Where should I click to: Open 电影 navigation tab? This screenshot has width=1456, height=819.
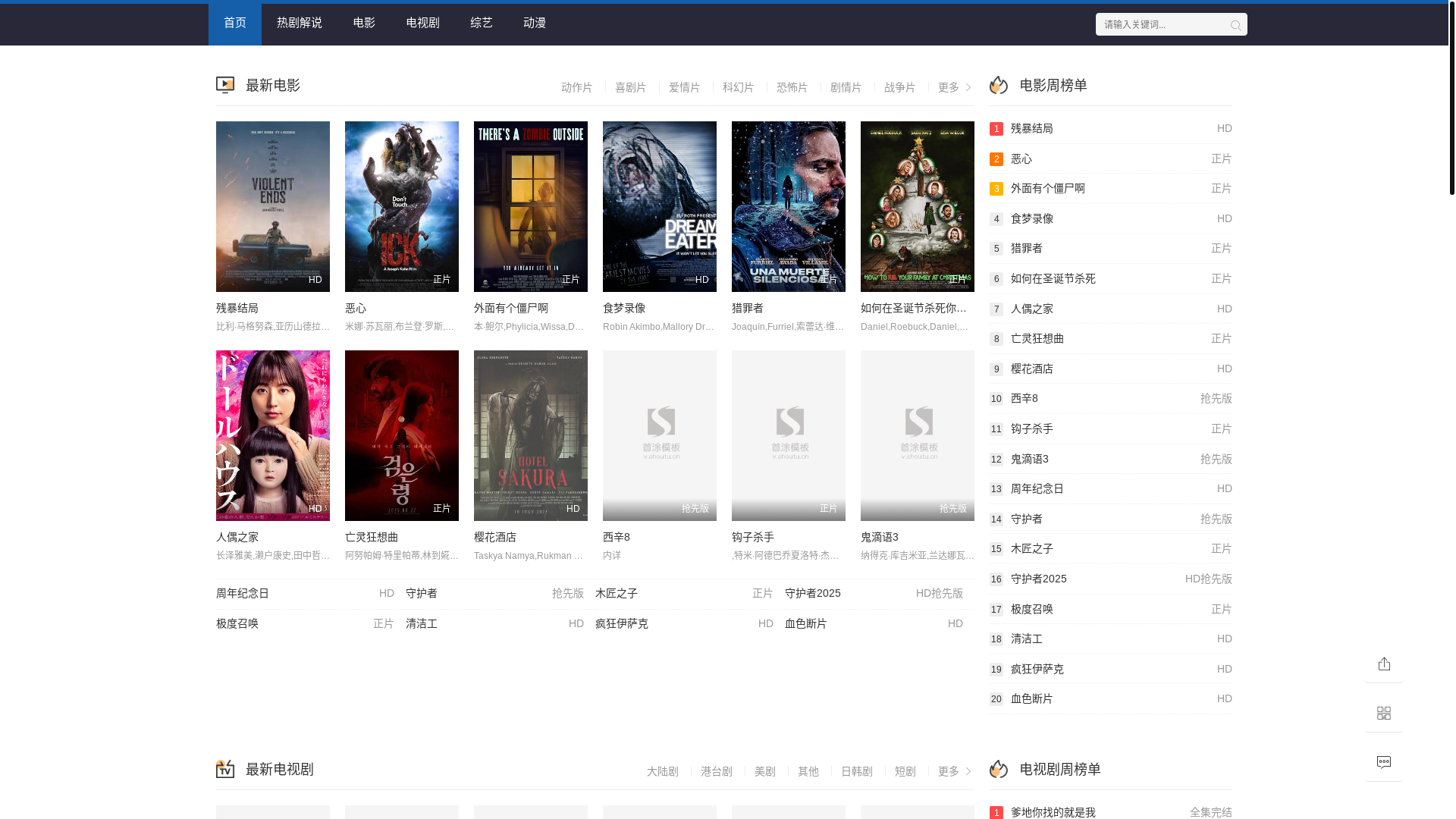364,23
